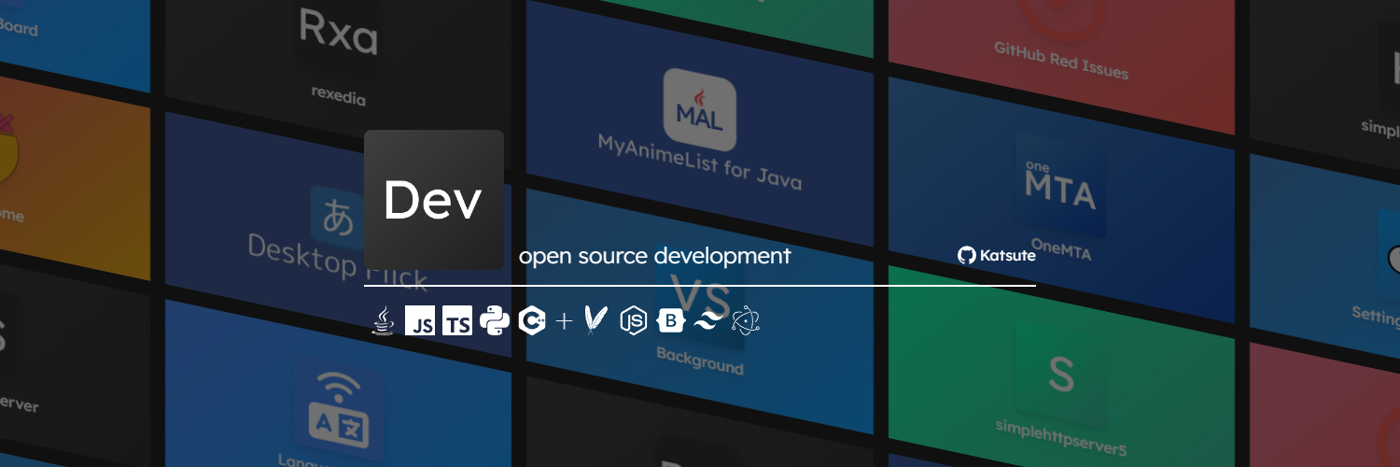Open the Katsute GitHub link
The height and width of the screenshot is (467, 1400).
(x=996, y=255)
